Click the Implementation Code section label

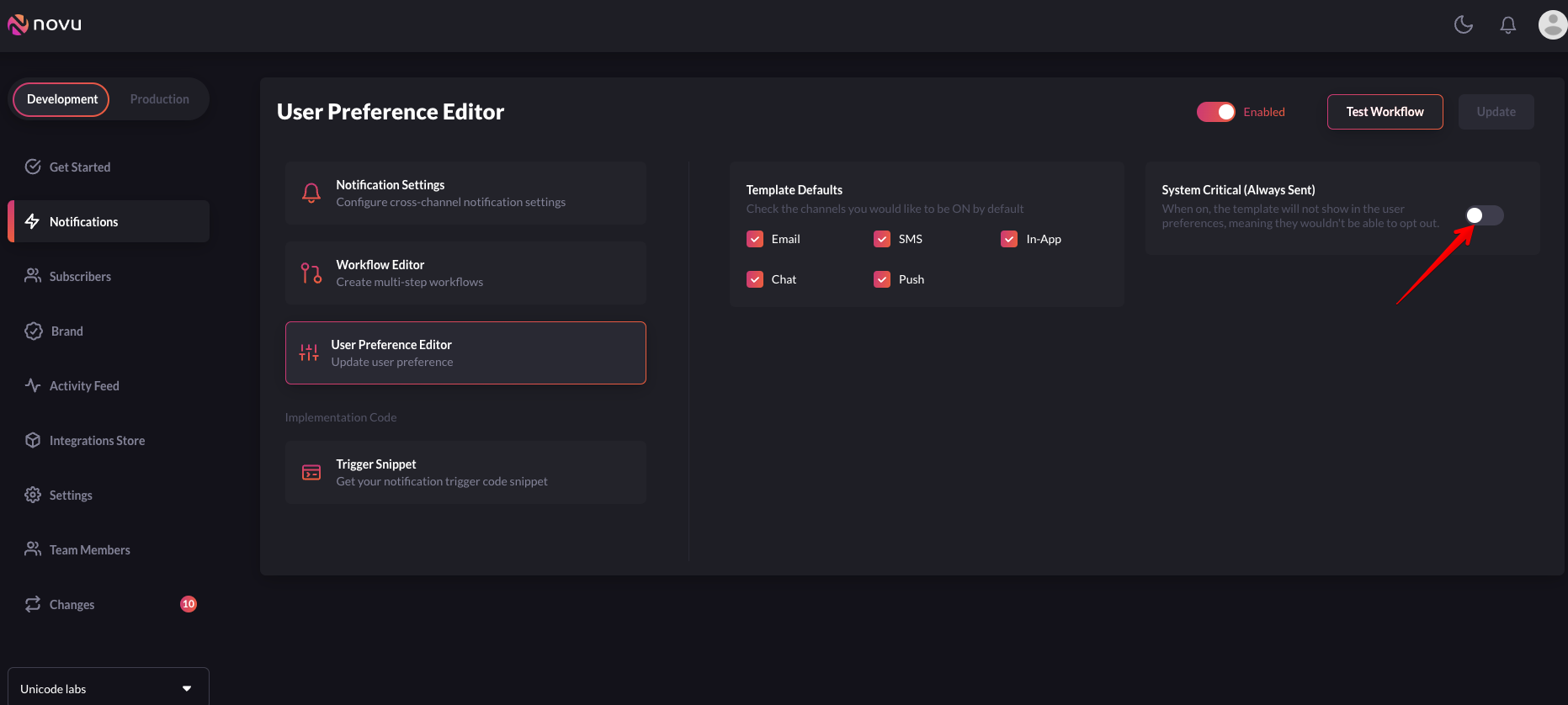(x=341, y=417)
